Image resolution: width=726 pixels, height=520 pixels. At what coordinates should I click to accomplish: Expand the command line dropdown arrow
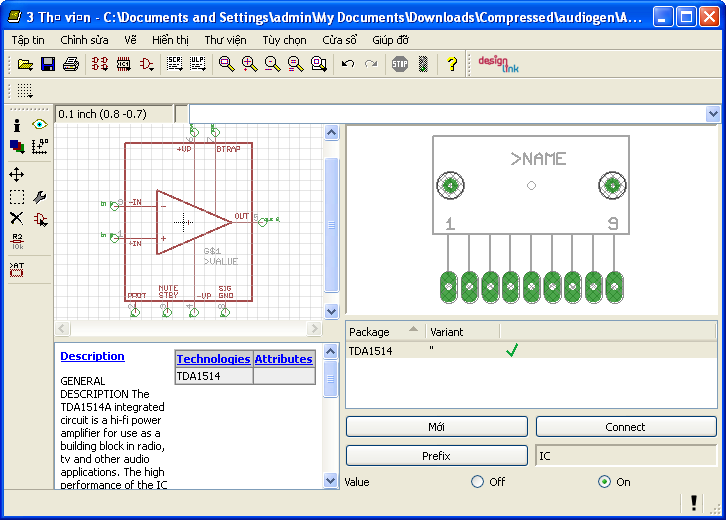point(713,114)
